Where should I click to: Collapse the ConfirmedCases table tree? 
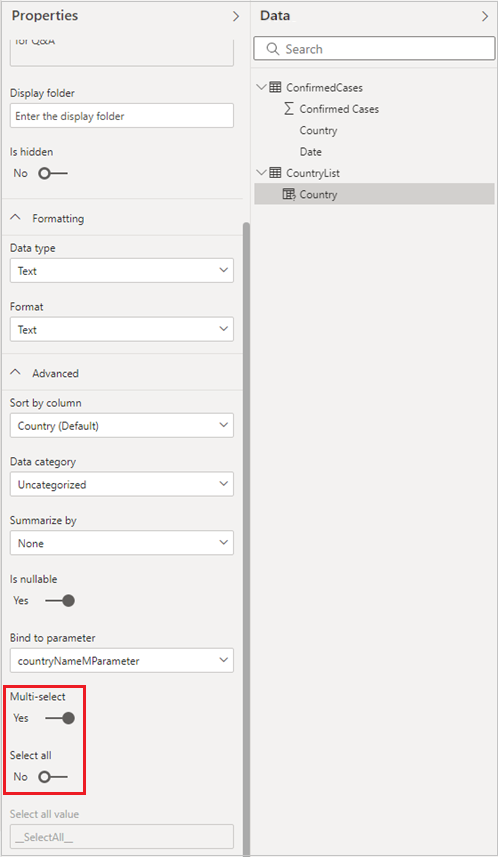[x=261, y=87]
